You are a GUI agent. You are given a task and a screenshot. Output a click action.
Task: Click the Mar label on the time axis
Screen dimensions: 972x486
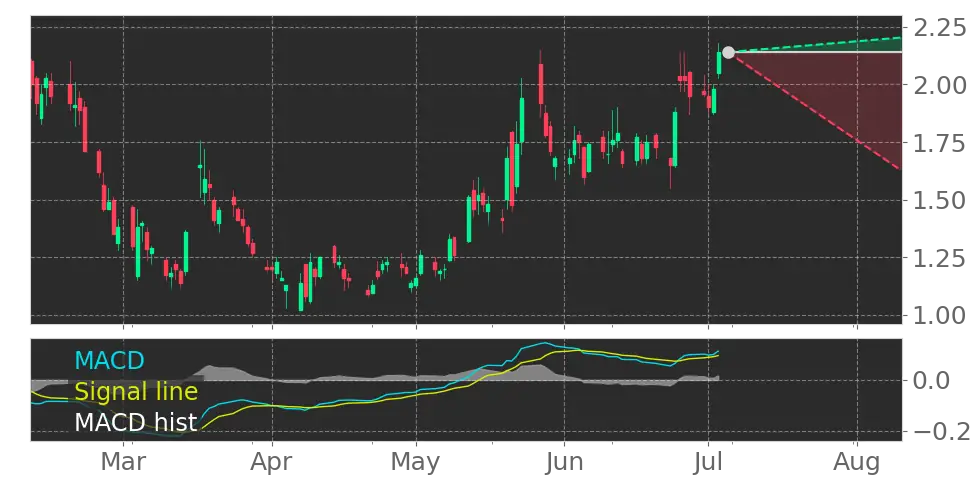124,463
